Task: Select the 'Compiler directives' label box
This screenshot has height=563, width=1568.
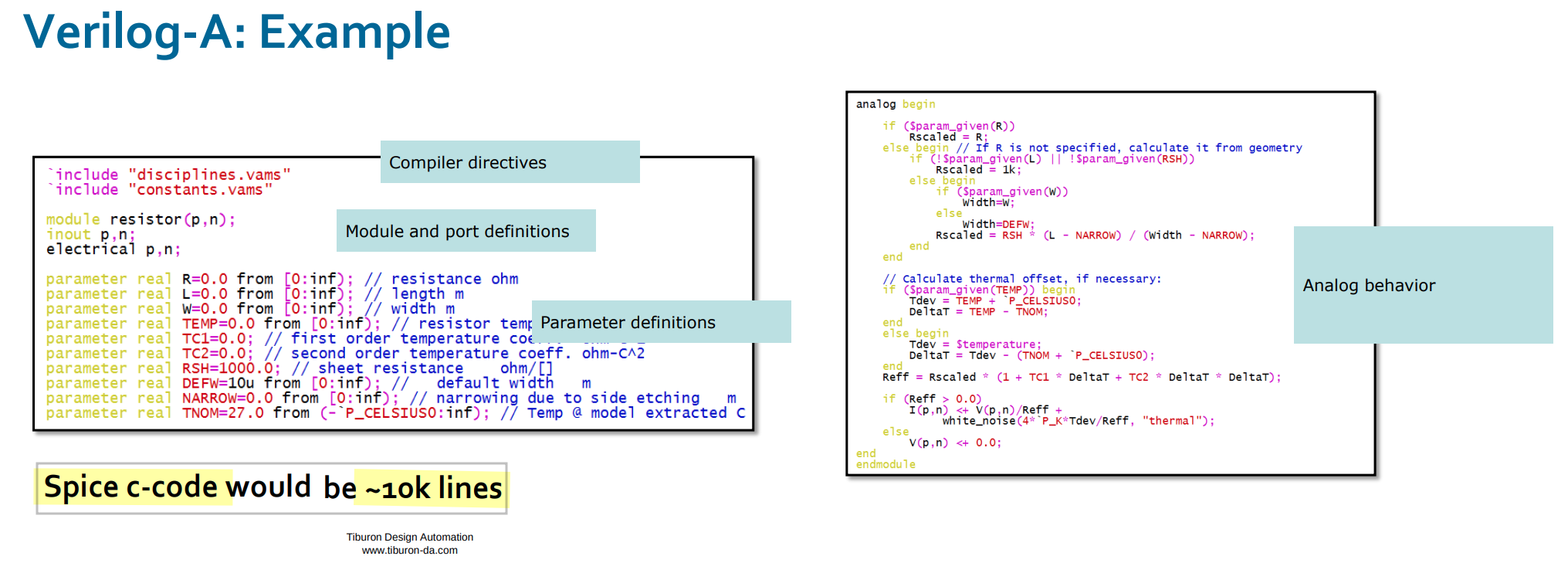Action: tap(510, 162)
